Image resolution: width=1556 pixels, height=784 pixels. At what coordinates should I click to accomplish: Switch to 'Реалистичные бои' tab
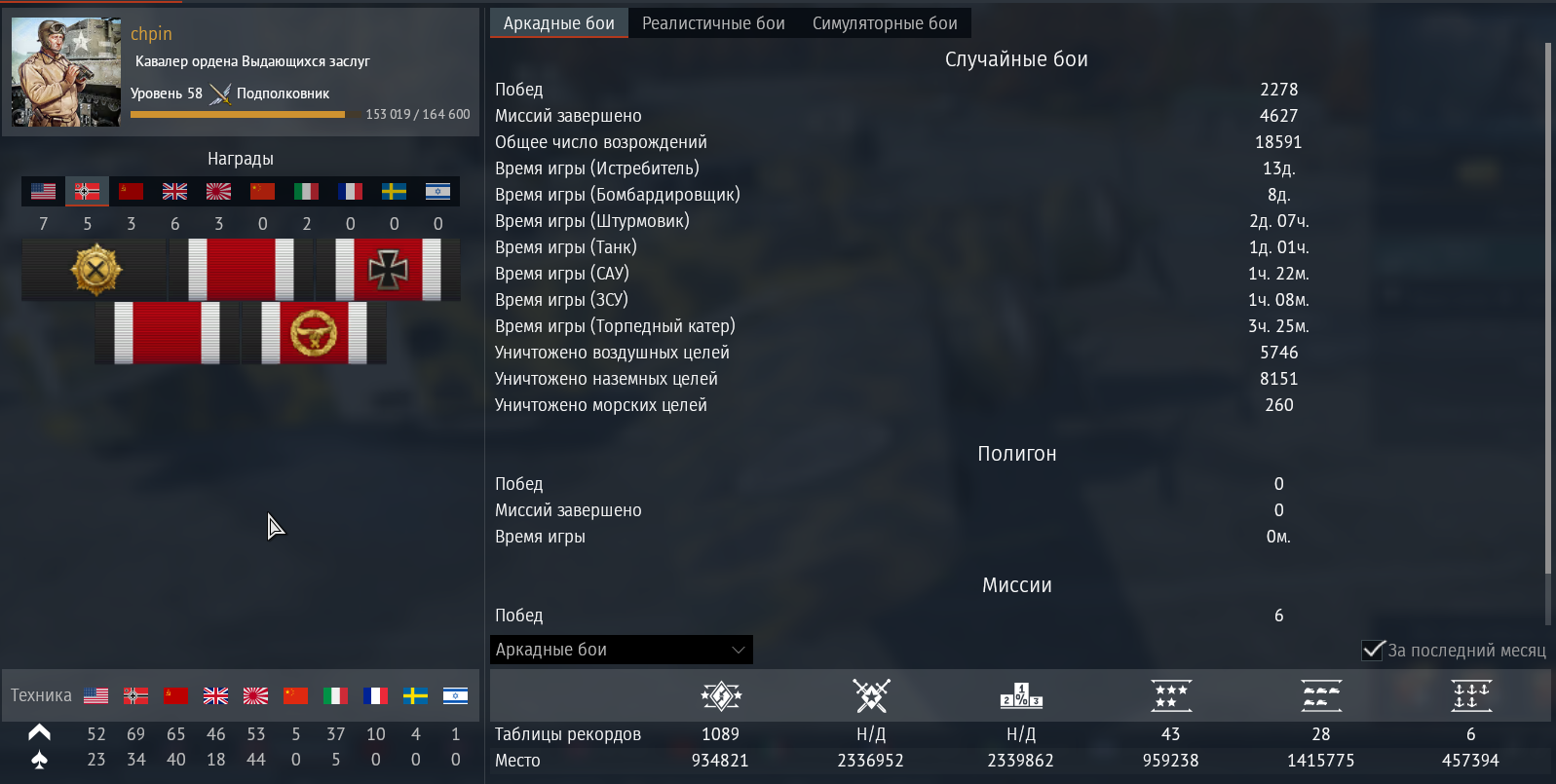[713, 23]
